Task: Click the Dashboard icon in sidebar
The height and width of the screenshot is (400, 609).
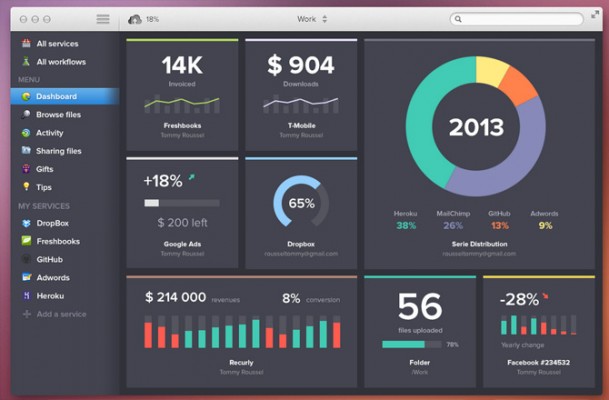Action: tap(26, 96)
